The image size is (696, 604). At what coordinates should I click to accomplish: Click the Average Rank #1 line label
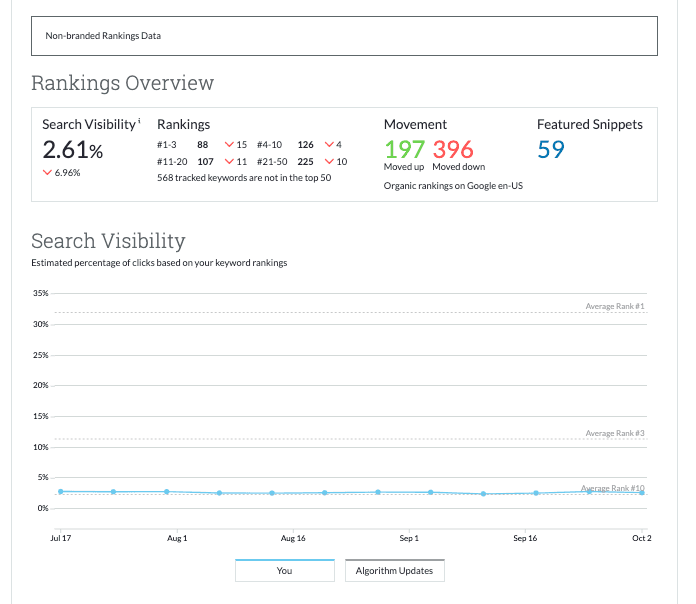(615, 306)
